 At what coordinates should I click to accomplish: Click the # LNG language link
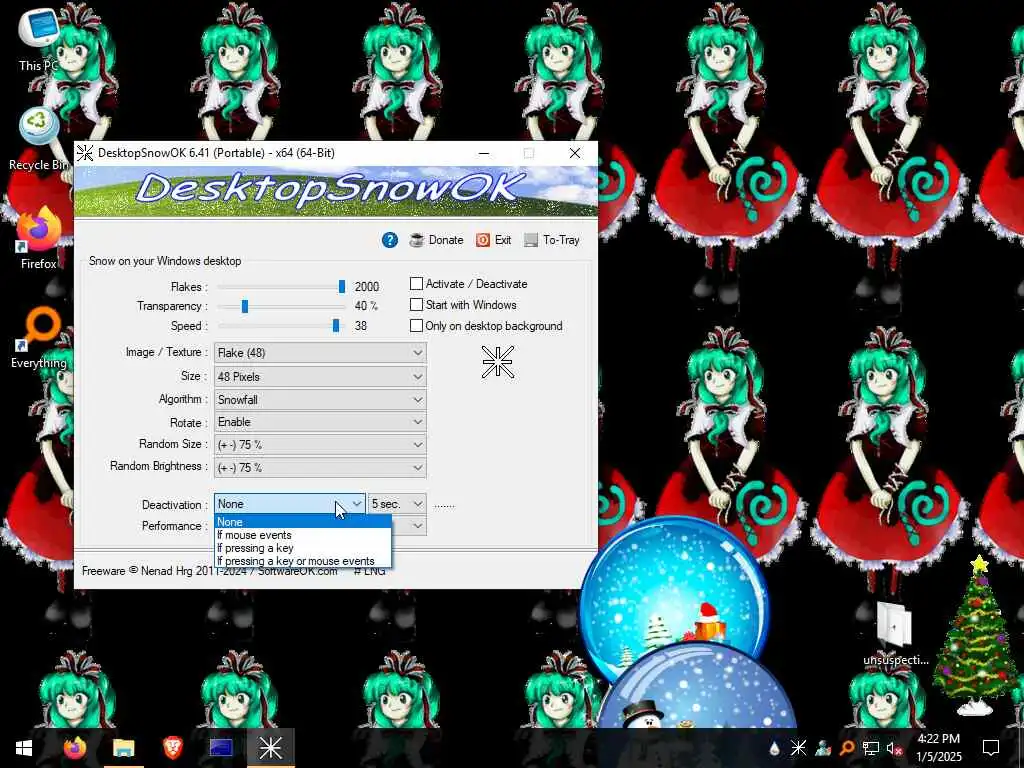370,571
